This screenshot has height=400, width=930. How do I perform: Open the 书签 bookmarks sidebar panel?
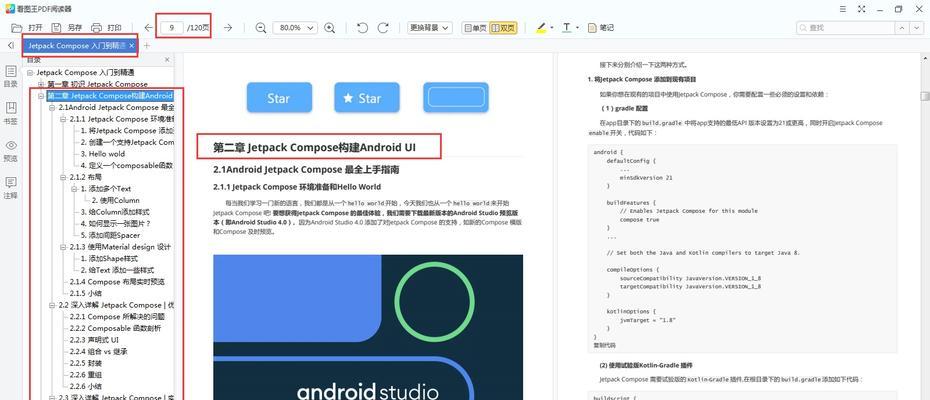[11, 113]
